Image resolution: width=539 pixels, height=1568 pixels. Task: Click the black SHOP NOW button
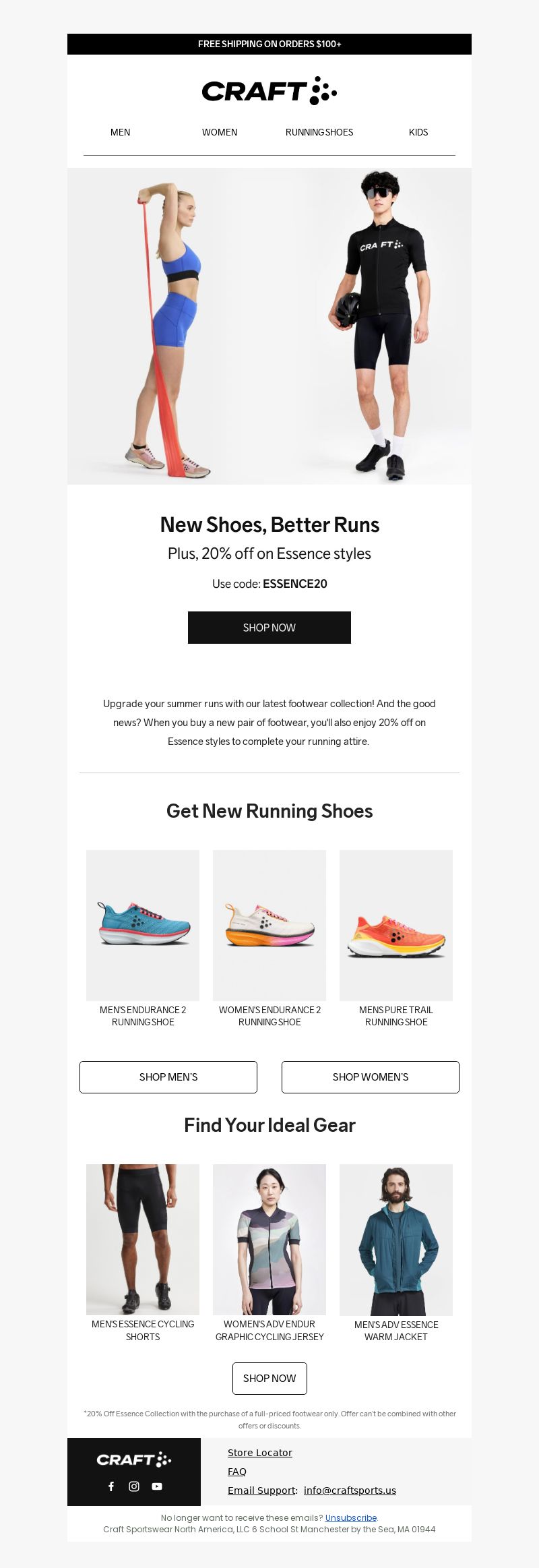tap(269, 628)
